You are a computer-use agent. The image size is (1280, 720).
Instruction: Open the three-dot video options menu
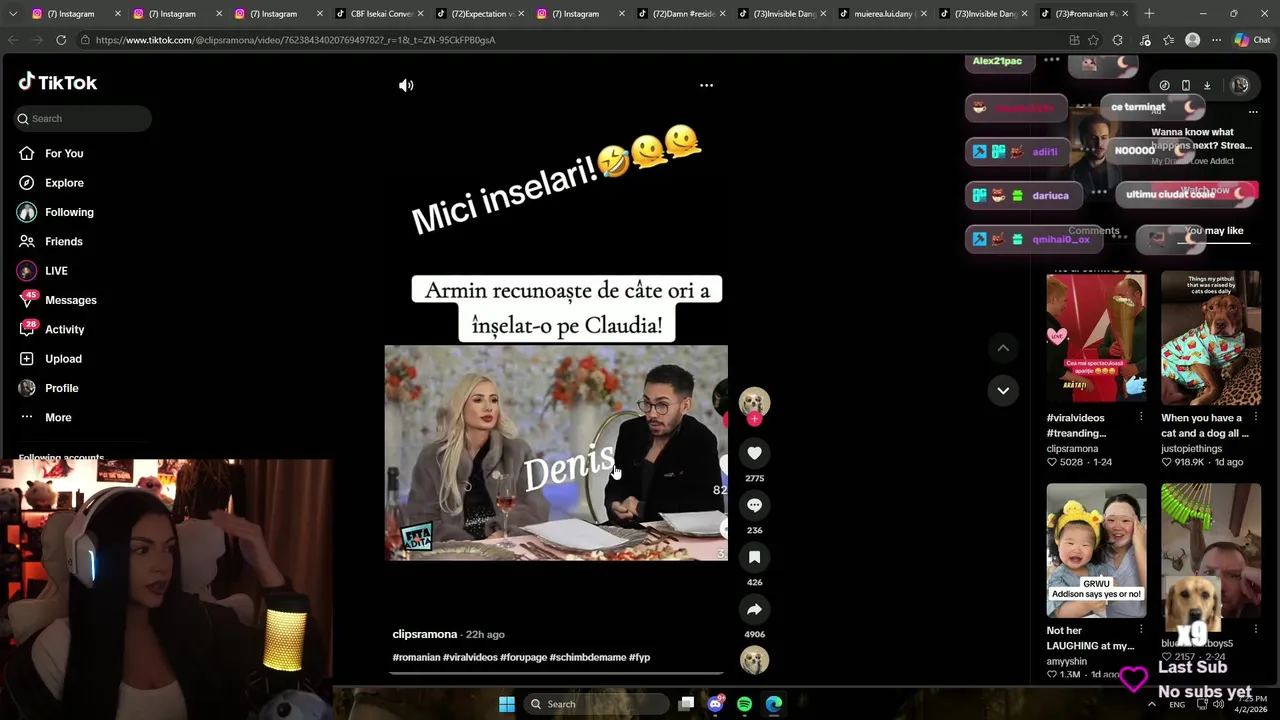(x=706, y=85)
